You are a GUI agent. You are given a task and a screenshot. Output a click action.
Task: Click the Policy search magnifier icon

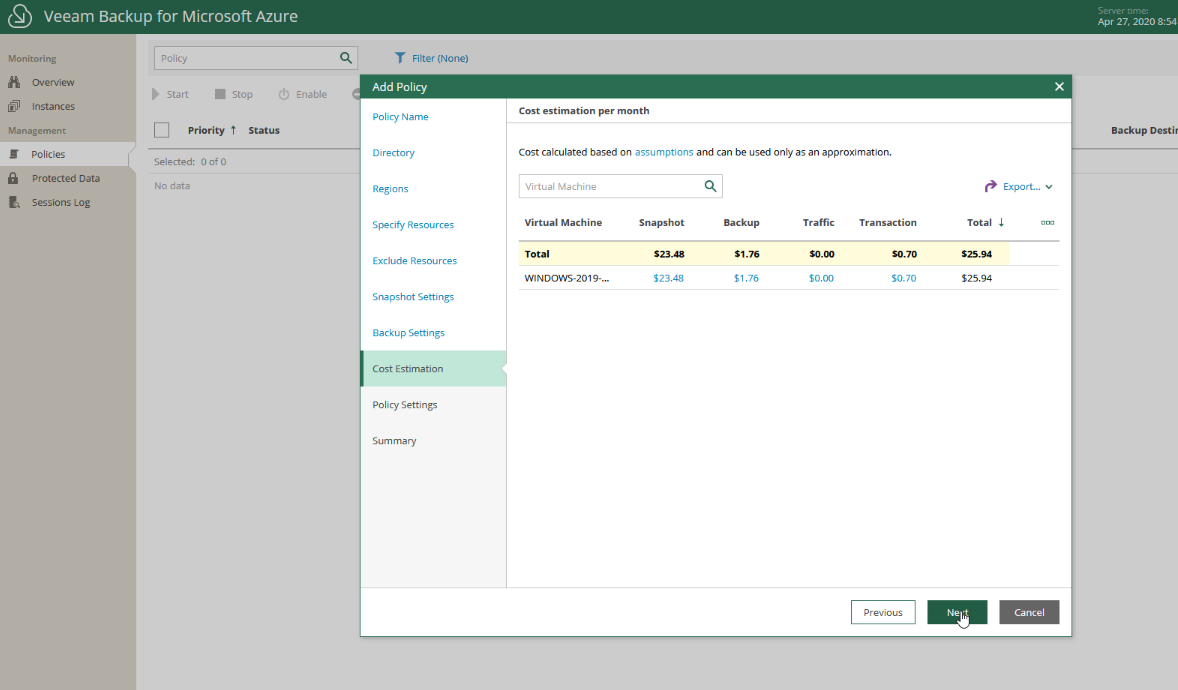pyautogui.click(x=346, y=58)
